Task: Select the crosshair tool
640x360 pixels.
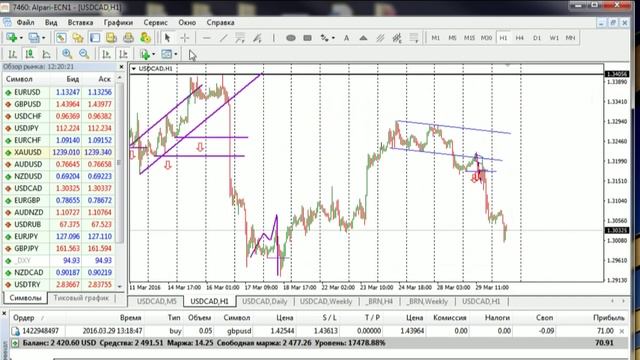Action: pyautogui.click(x=184, y=38)
